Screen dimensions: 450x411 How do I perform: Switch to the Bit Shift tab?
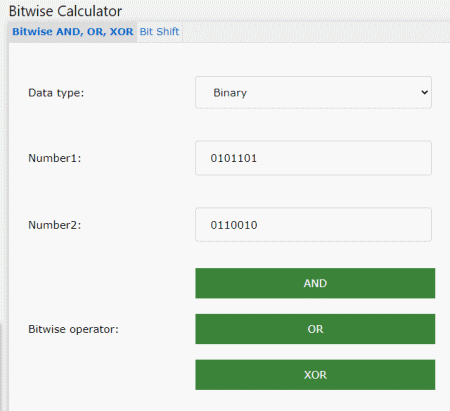click(x=159, y=32)
